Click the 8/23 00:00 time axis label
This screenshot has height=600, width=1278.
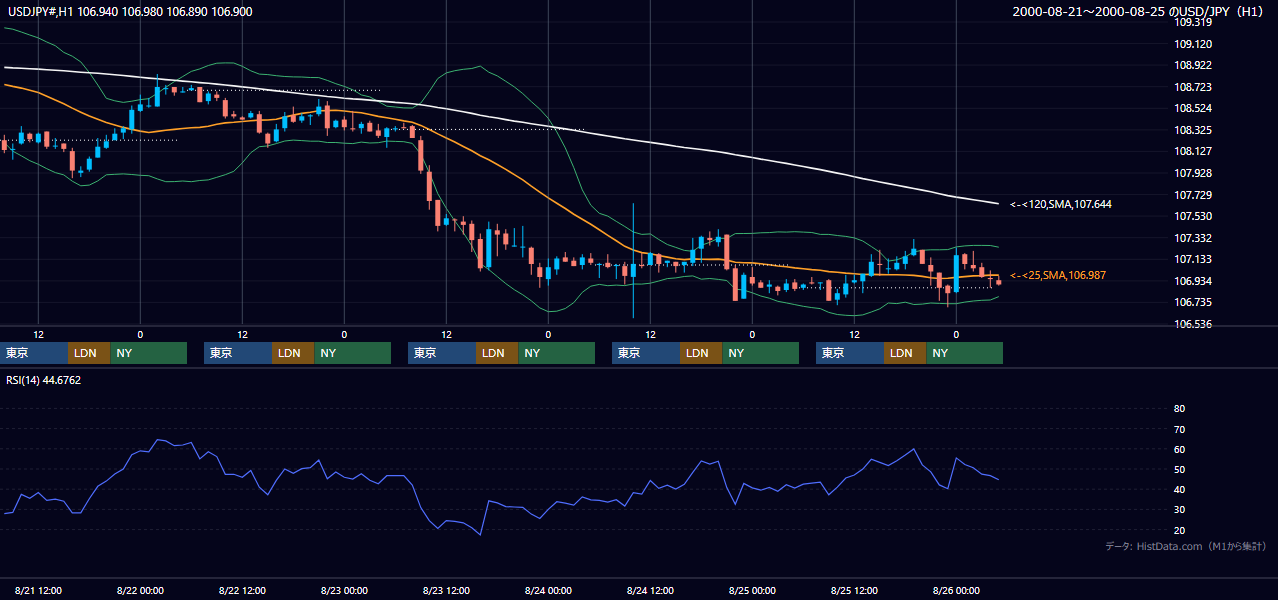[x=344, y=590]
